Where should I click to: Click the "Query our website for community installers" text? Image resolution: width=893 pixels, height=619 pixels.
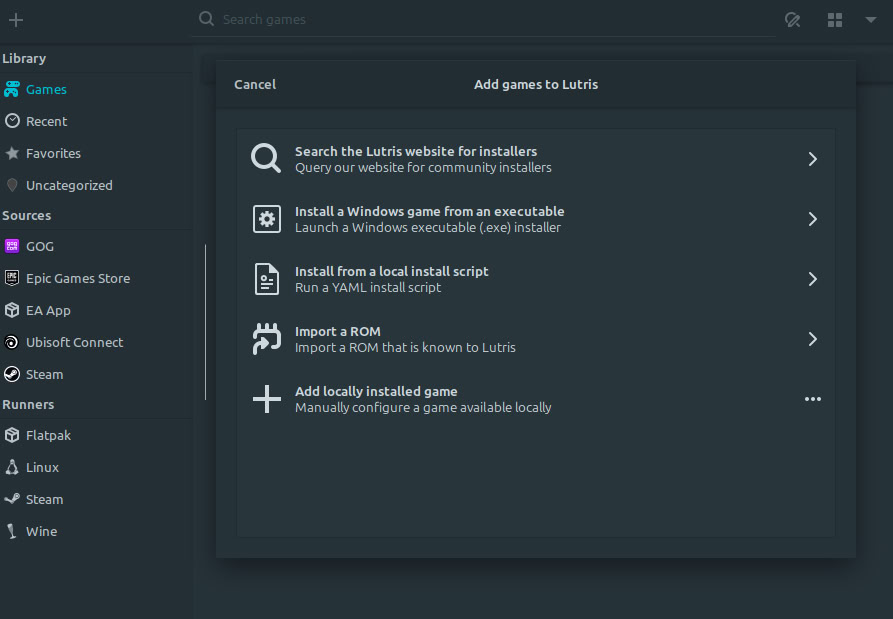click(x=423, y=167)
